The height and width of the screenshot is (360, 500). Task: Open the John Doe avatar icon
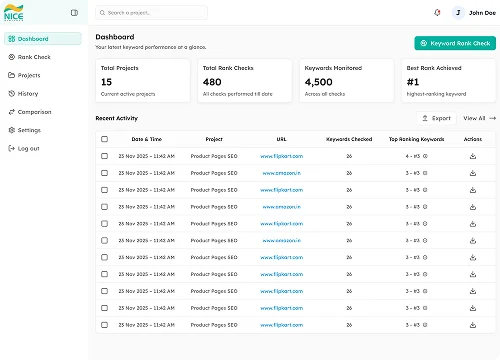458,13
